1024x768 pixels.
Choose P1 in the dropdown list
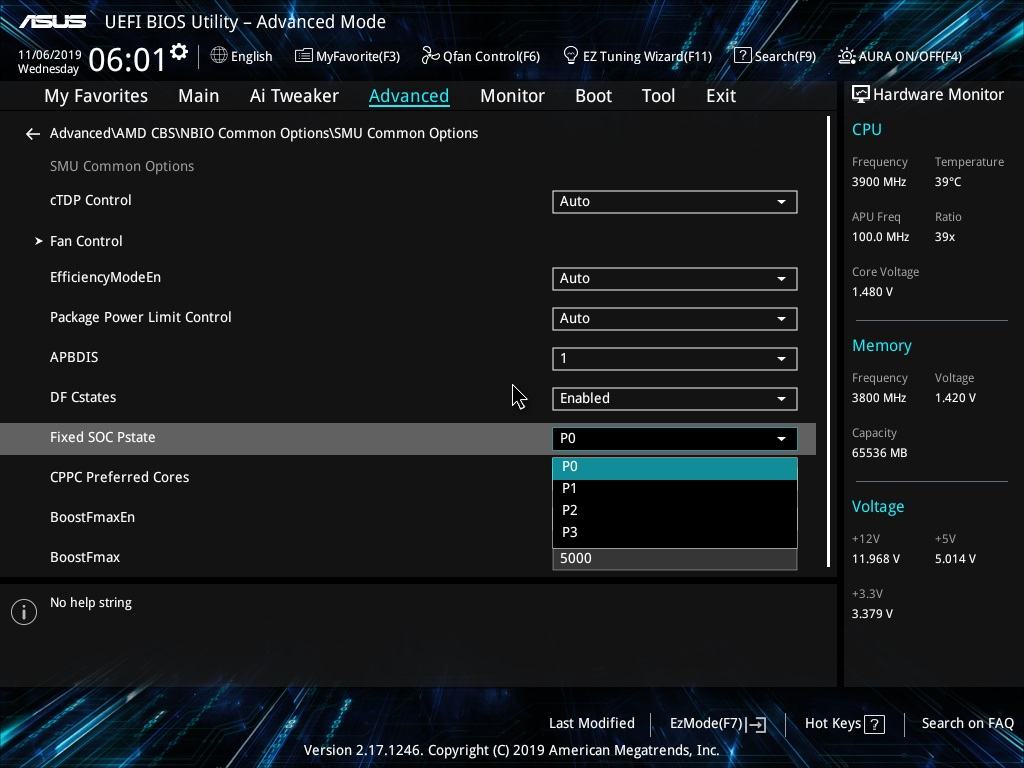(675, 488)
